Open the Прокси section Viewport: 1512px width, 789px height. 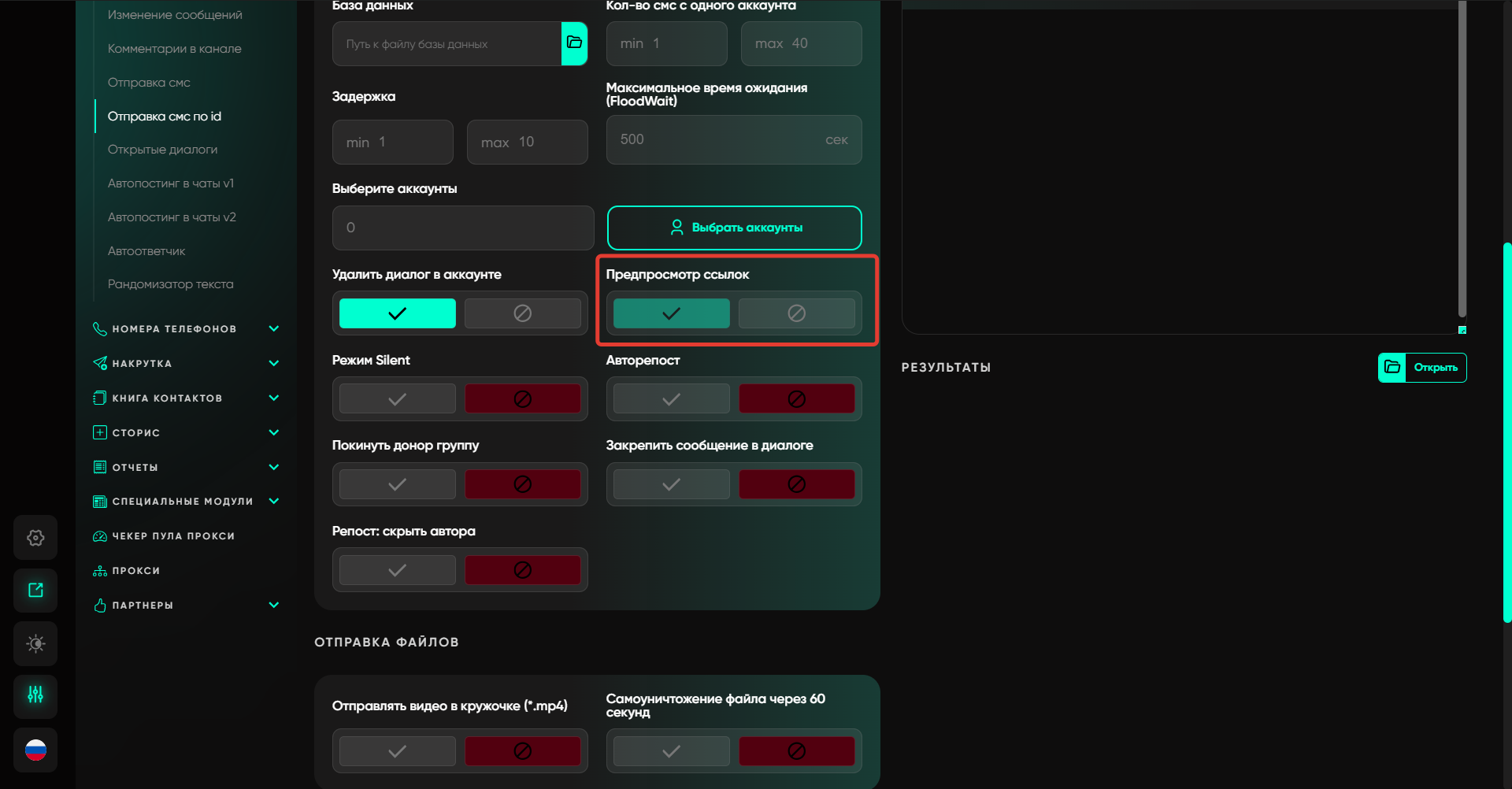135,571
